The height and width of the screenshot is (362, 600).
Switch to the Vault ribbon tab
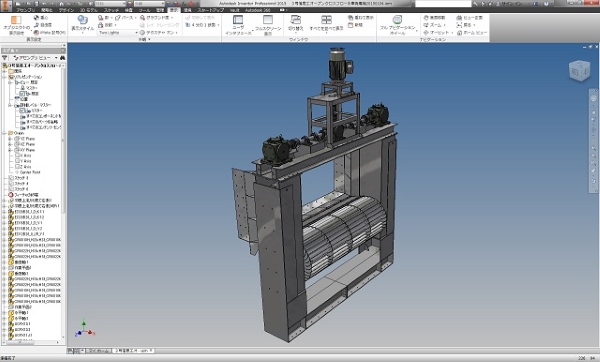tap(235, 10)
